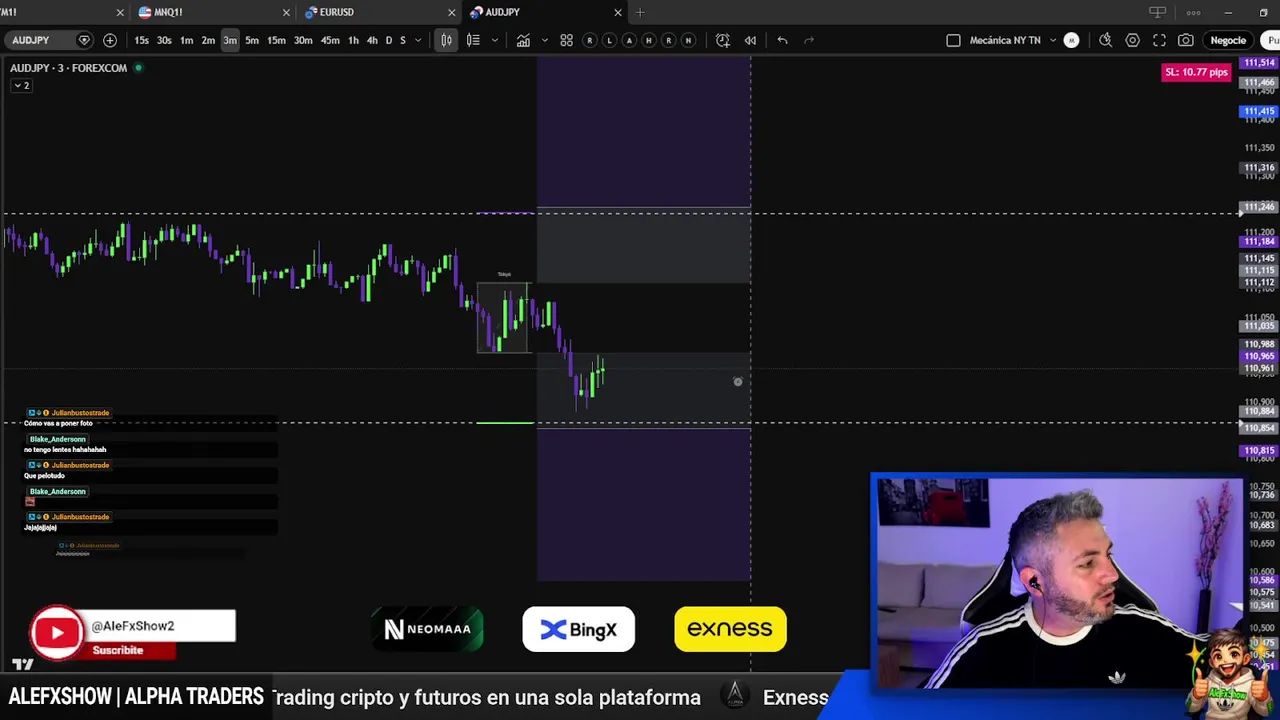Take a chart snapshot with camera icon

pyautogui.click(x=1185, y=40)
